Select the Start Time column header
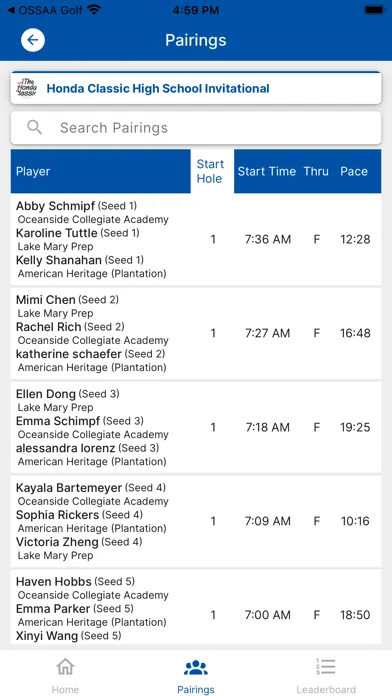Viewport: 392px width, 696px height. tap(266, 171)
